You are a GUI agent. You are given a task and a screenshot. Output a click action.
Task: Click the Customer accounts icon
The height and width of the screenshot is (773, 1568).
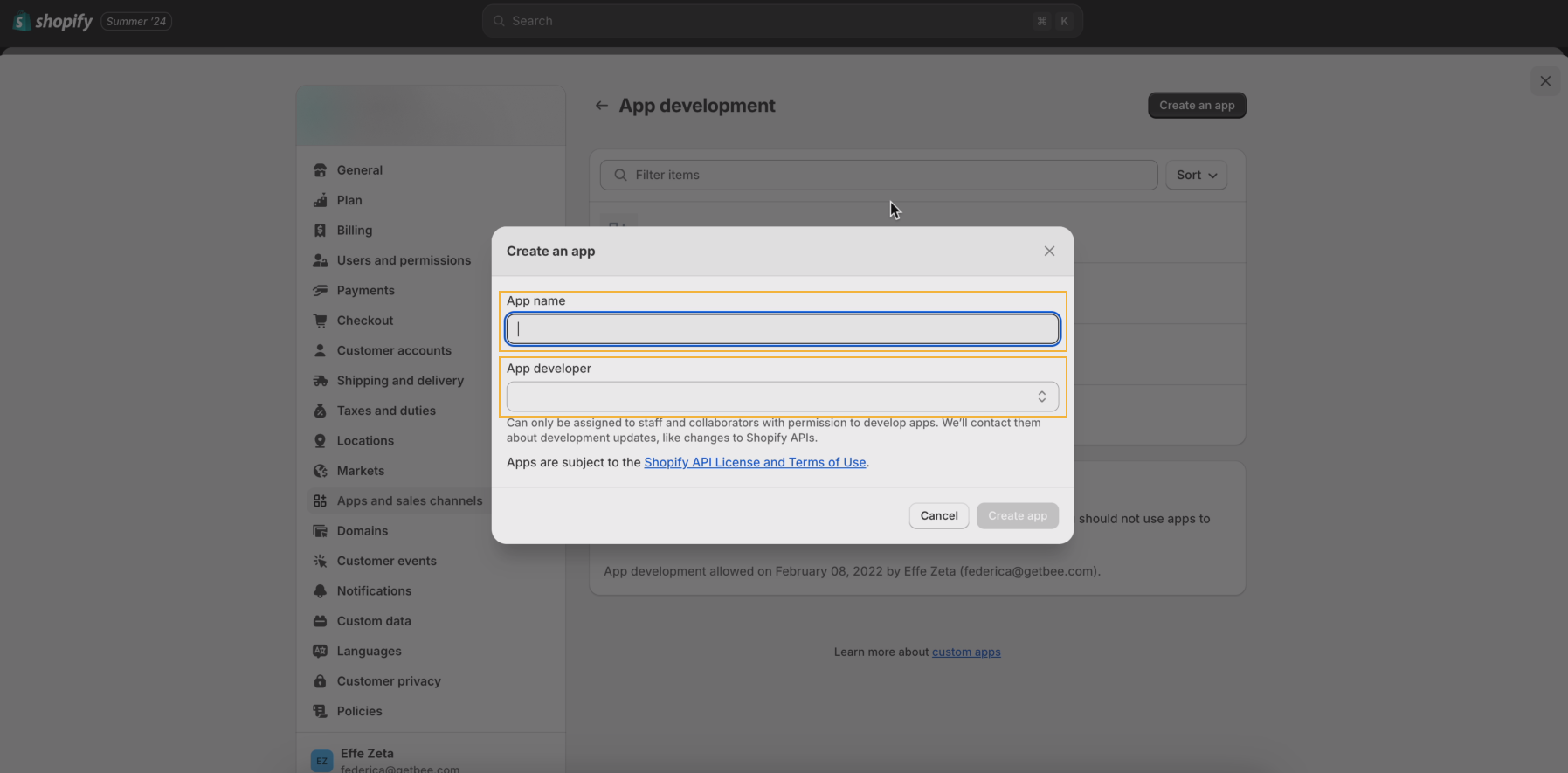[320, 350]
